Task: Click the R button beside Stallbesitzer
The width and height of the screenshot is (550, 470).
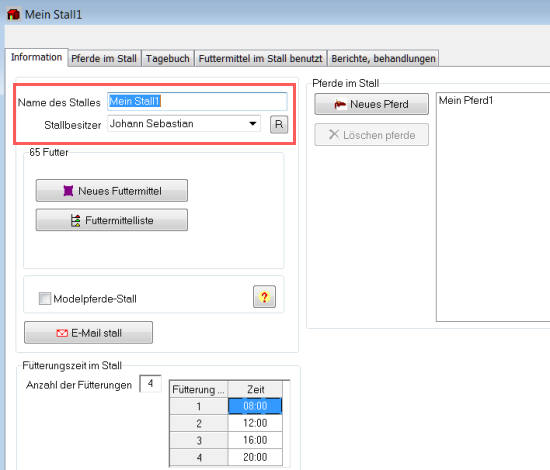Action: point(279,125)
